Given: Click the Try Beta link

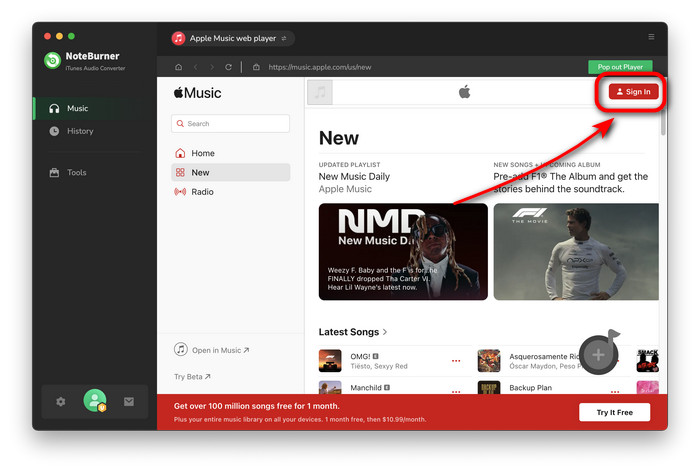Looking at the screenshot, I should pyautogui.click(x=192, y=377).
